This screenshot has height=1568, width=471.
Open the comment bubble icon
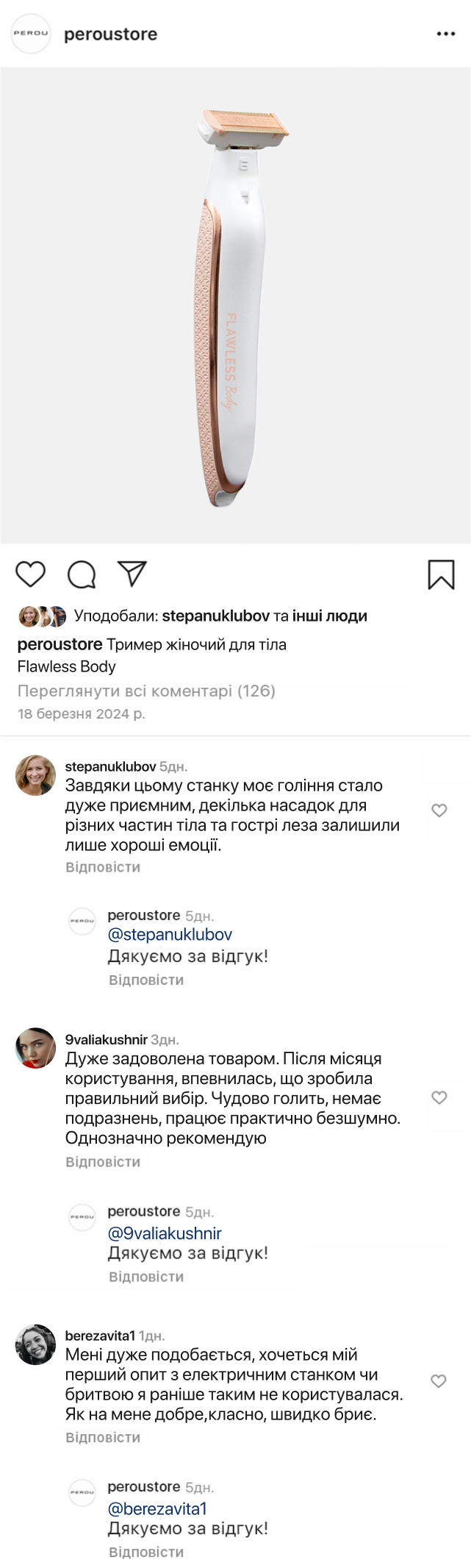coord(82,574)
